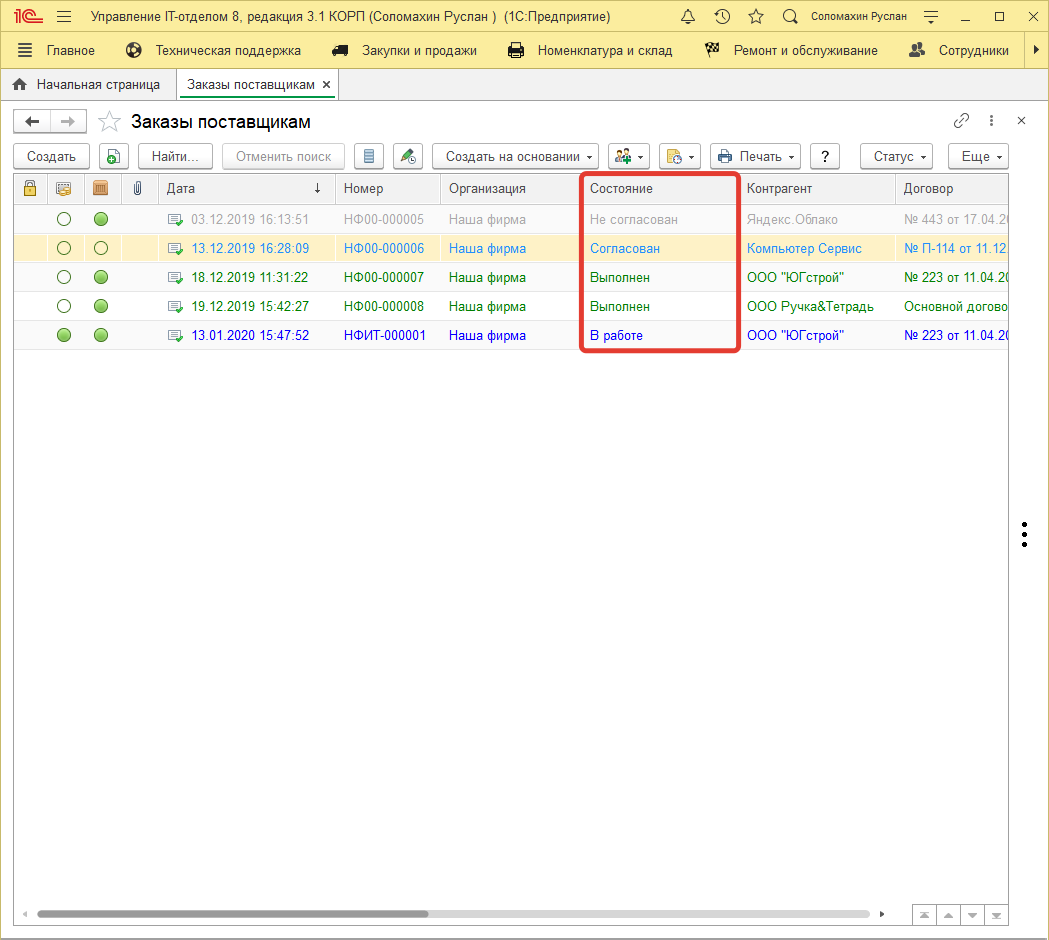This screenshot has width=1049, height=940.
Task: Click the get link chain icon
Action: pyautogui.click(x=961, y=121)
